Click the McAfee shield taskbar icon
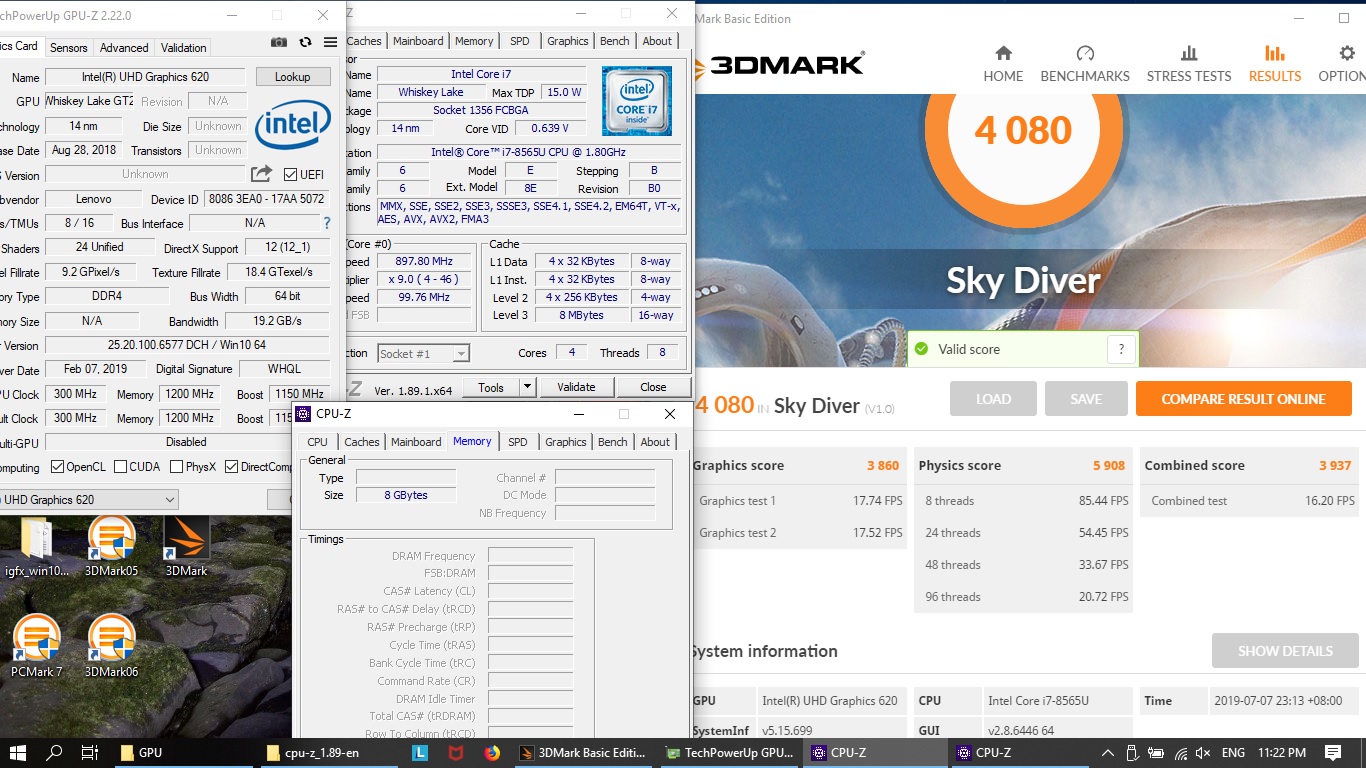The width and height of the screenshot is (1366, 768). point(456,753)
